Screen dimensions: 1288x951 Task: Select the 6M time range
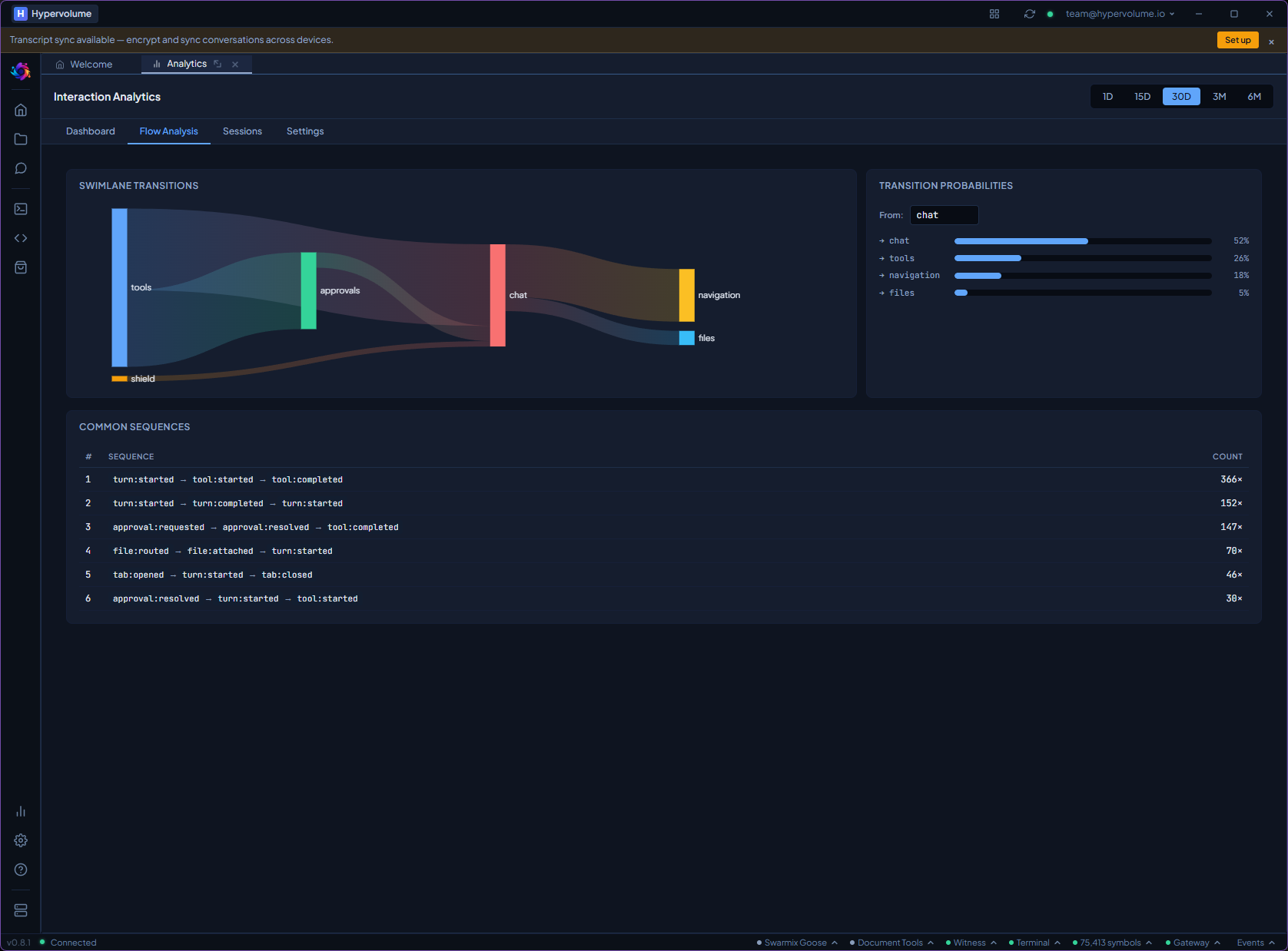pos(1254,97)
